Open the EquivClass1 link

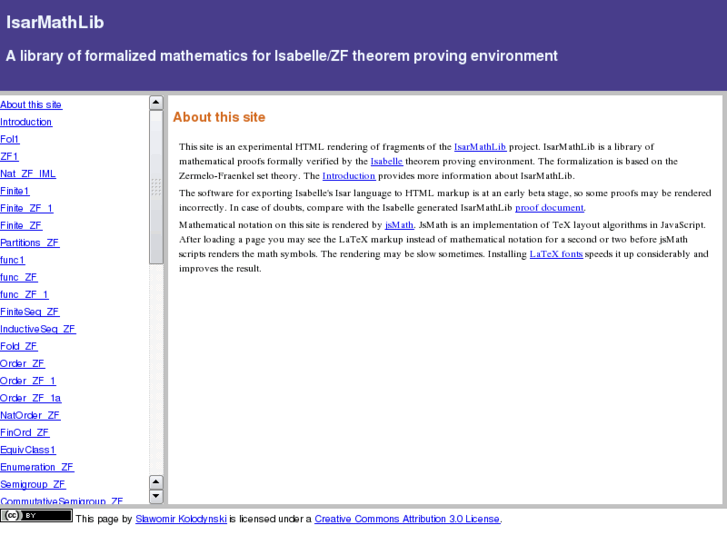[x=28, y=450]
